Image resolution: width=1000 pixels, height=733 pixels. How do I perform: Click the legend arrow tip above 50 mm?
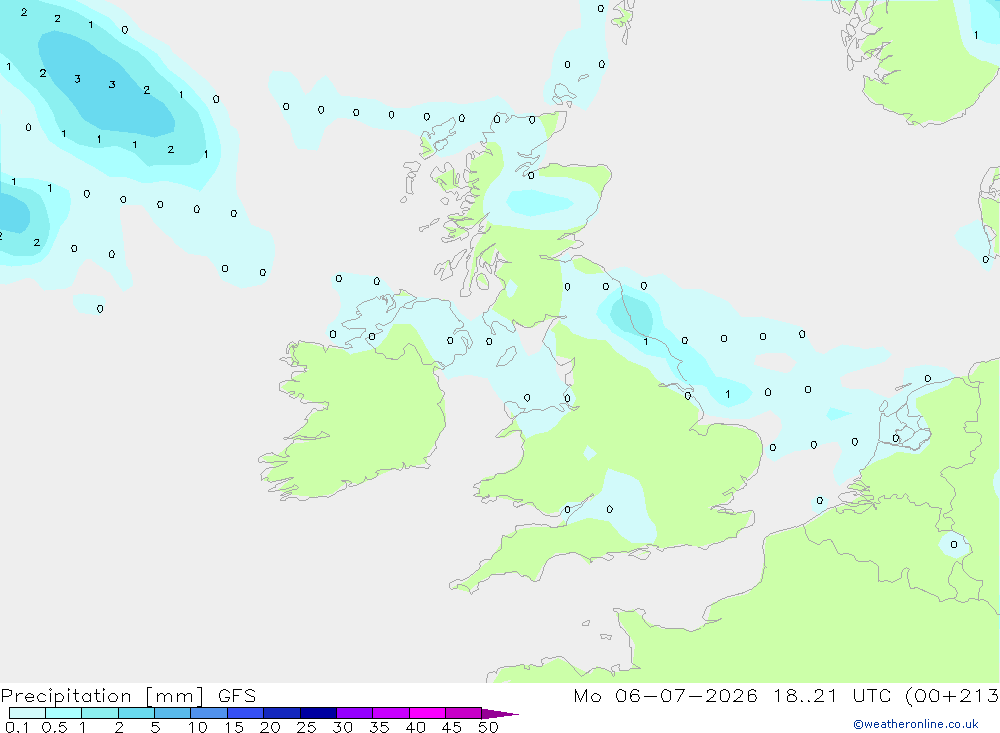[x=499, y=713]
